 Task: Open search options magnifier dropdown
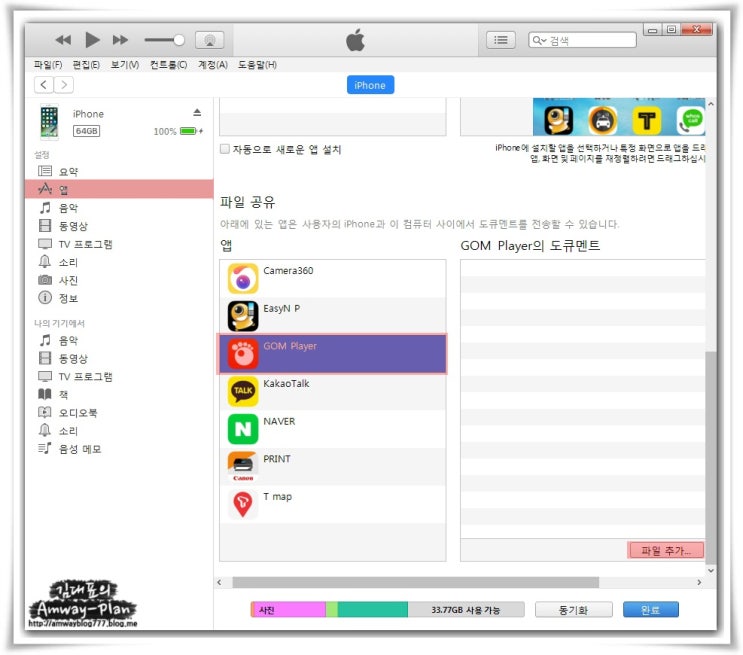coord(539,40)
